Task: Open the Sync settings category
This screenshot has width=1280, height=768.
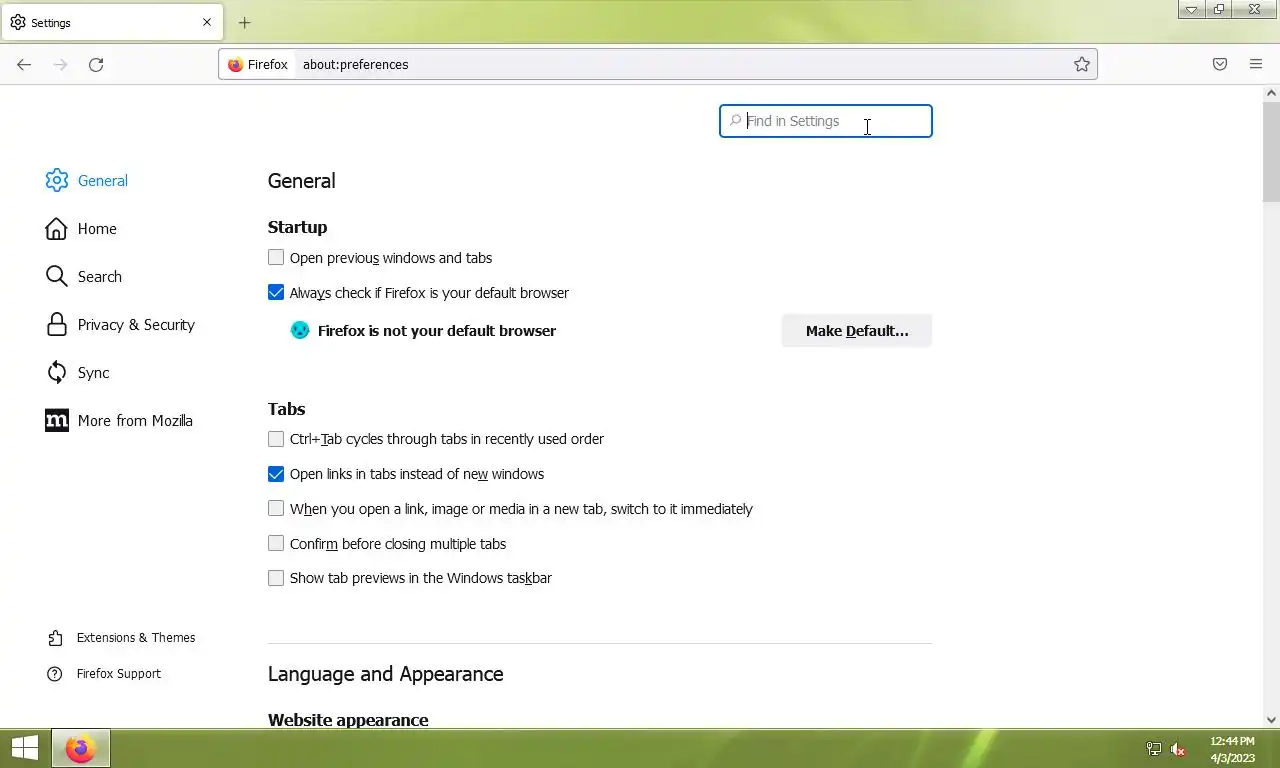Action: (93, 372)
